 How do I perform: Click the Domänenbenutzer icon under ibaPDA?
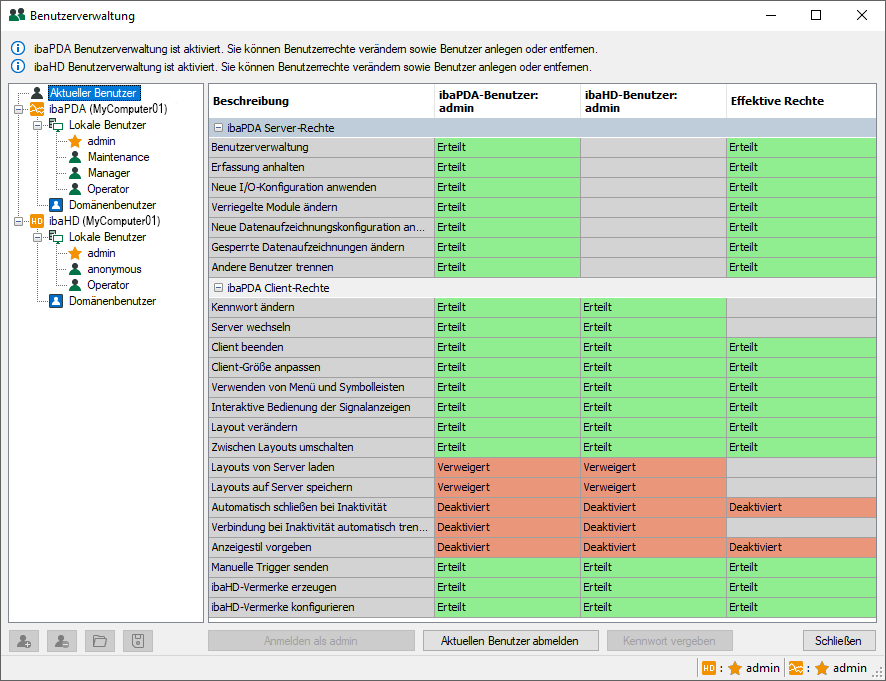[56, 205]
